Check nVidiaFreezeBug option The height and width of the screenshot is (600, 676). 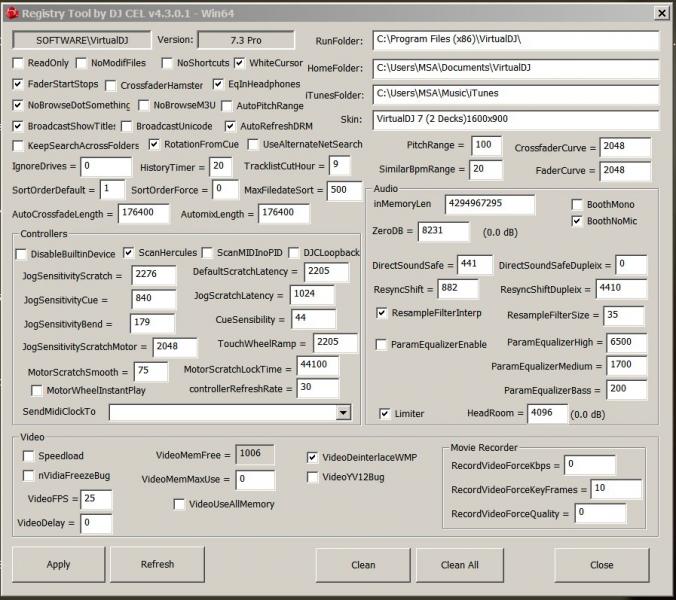[28, 476]
